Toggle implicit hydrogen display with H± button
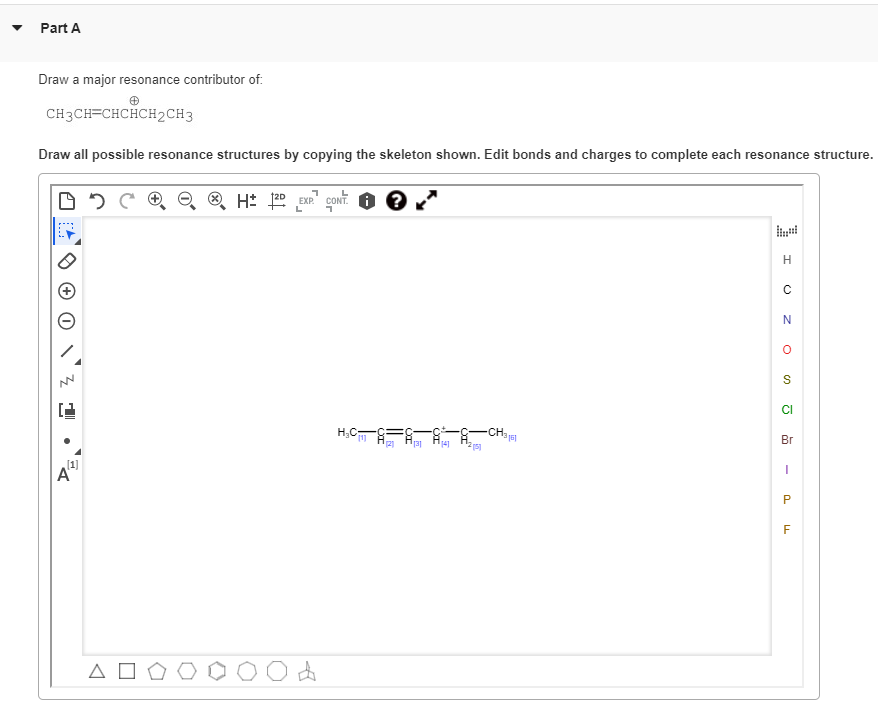The image size is (884, 706). [x=246, y=200]
